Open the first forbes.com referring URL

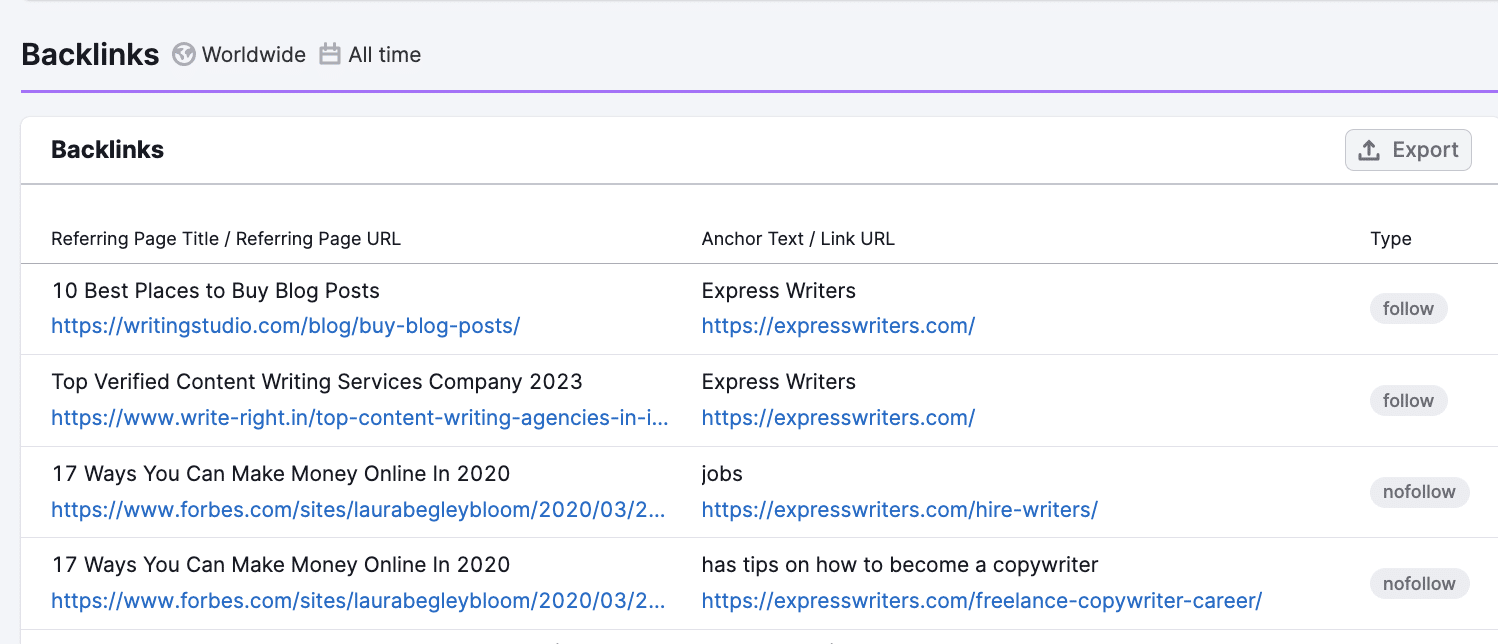coord(360,509)
